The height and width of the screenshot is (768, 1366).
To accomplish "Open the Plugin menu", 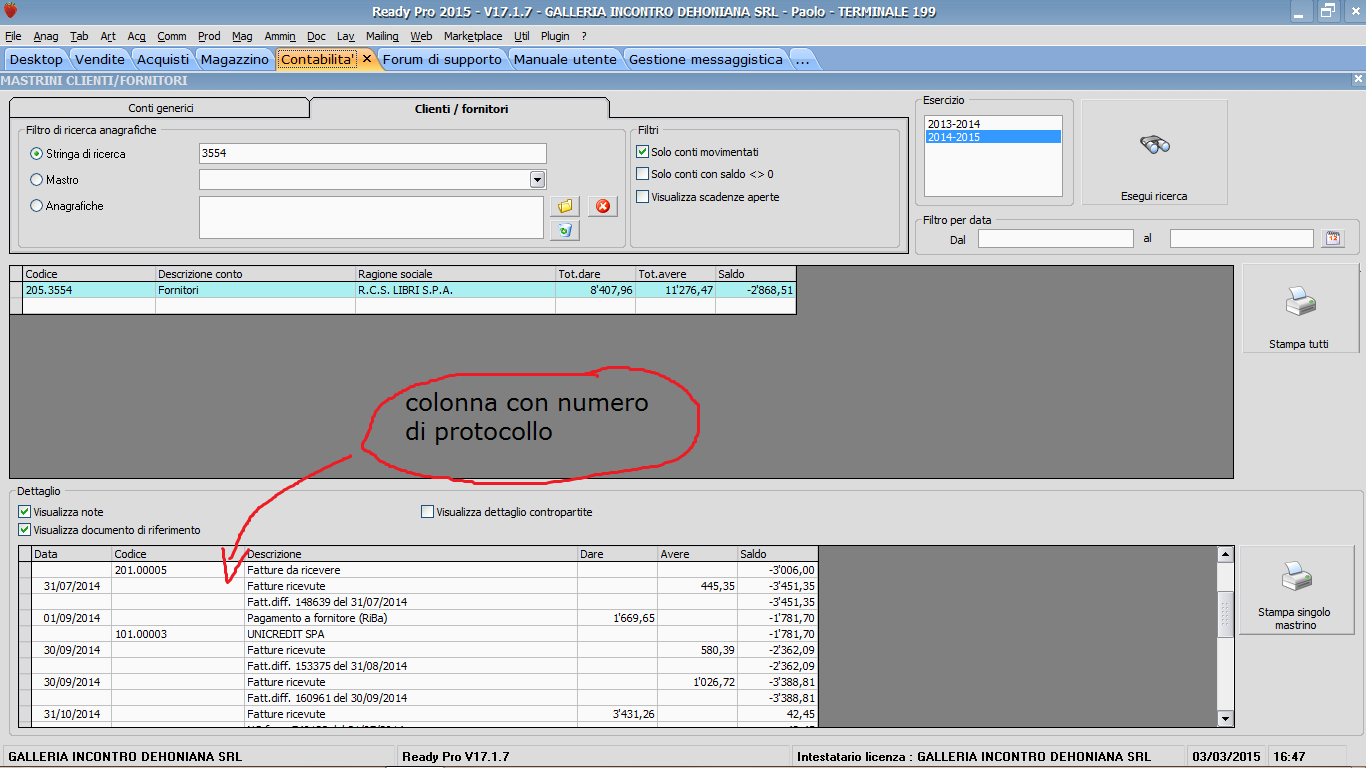I will coord(555,36).
